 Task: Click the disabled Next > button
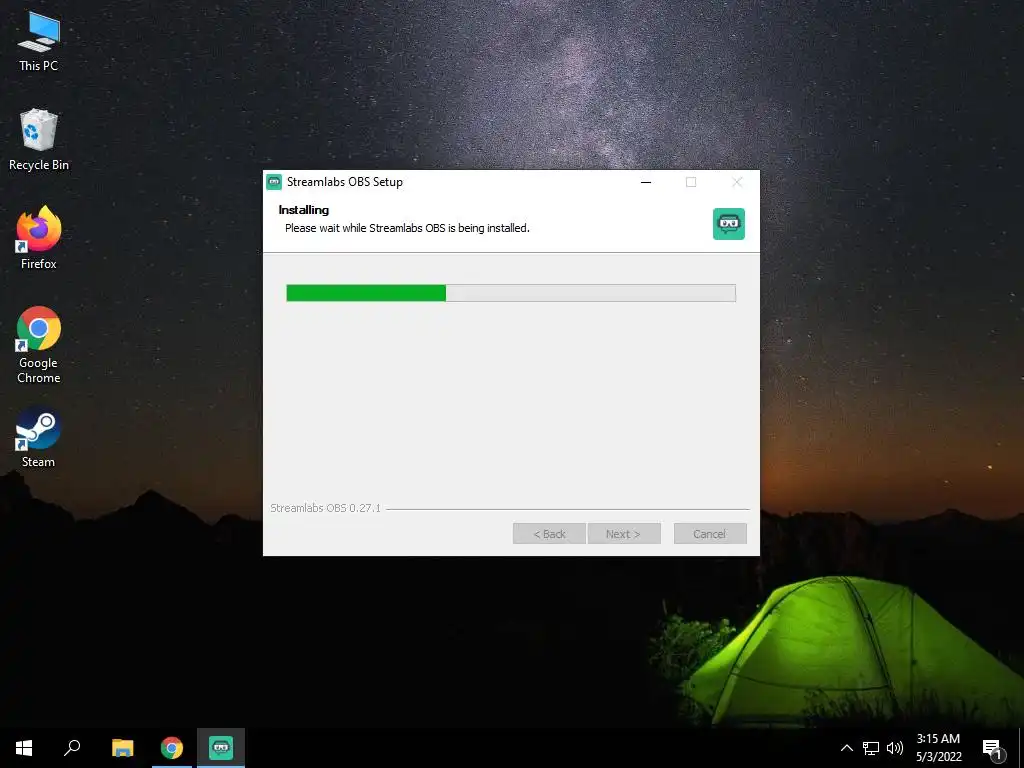tap(624, 534)
